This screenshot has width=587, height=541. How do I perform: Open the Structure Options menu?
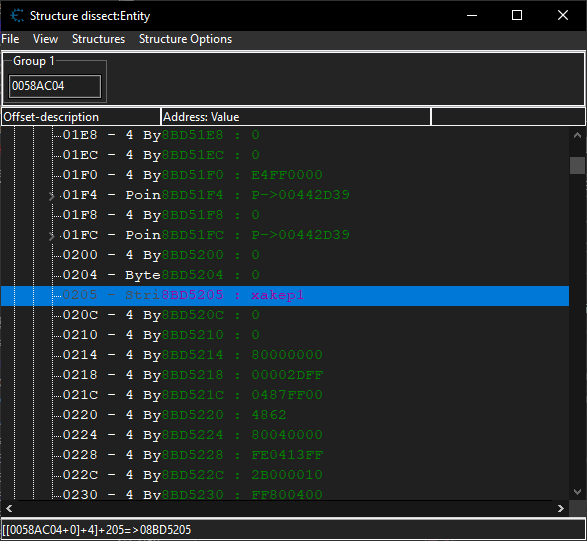[185, 39]
